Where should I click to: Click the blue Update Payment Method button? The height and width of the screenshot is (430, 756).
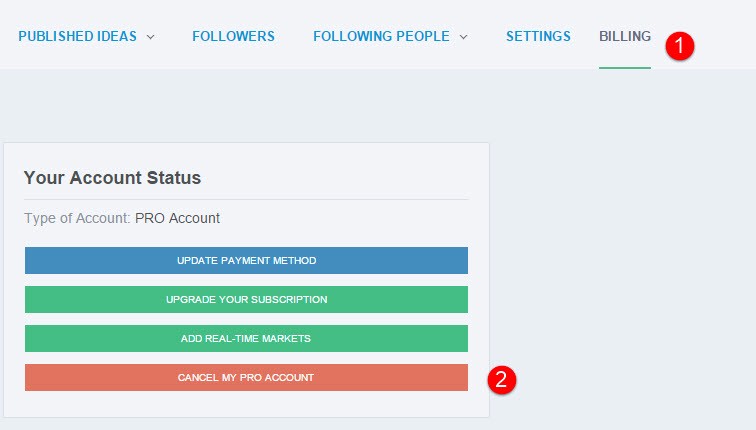(246, 260)
